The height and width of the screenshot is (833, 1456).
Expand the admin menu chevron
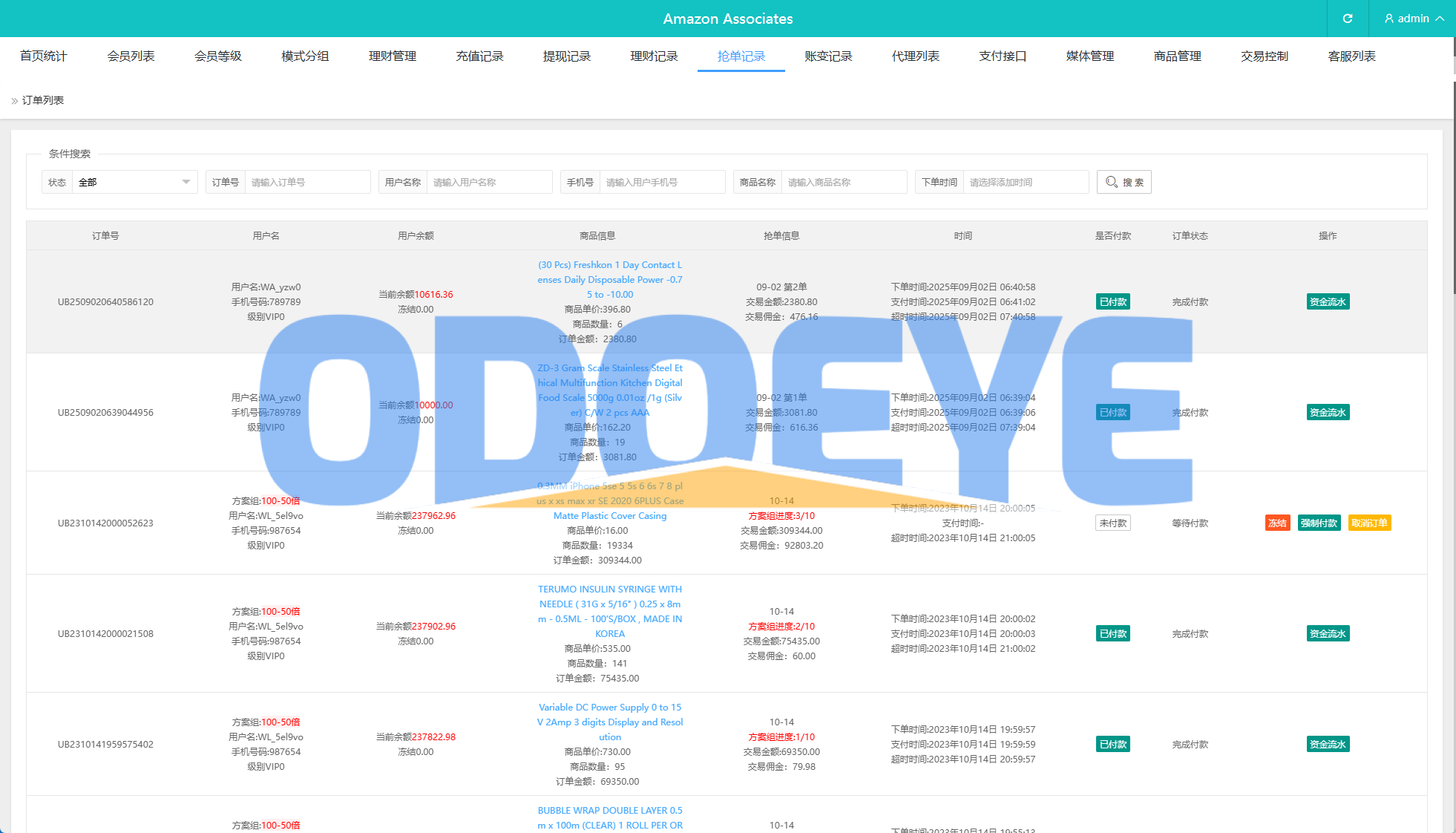pyautogui.click(x=1440, y=19)
